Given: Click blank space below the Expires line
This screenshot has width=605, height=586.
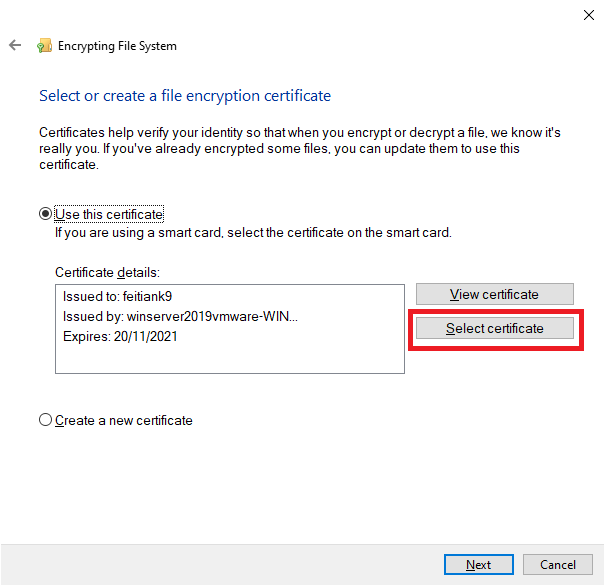Looking at the screenshot, I should click(x=230, y=359).
